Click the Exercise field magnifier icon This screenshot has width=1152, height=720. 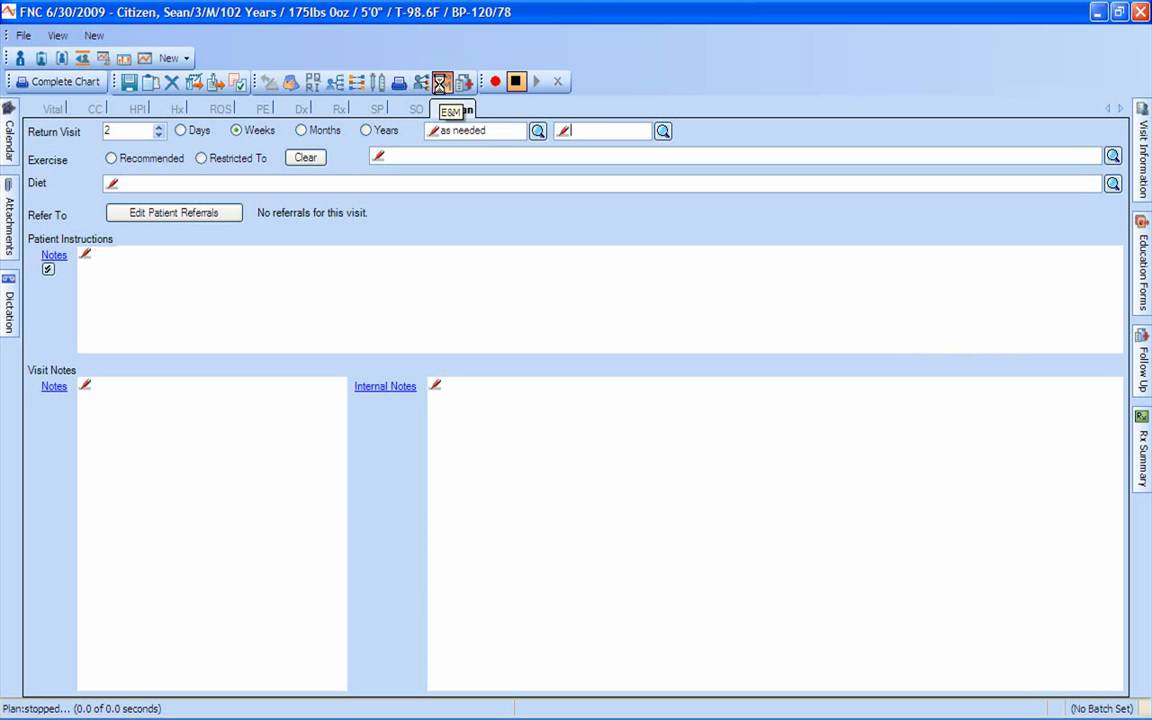click(1113, 156)
